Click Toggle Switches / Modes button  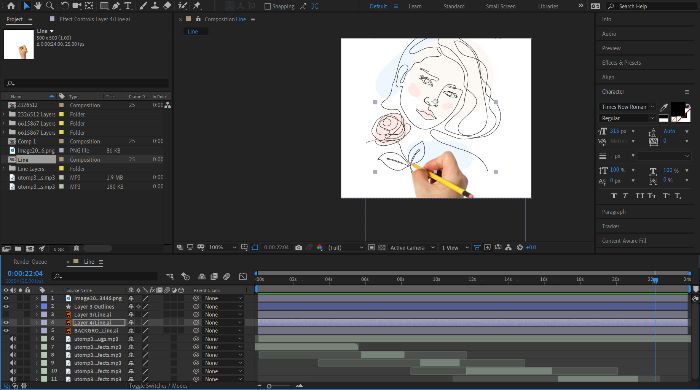click(158, 386)
